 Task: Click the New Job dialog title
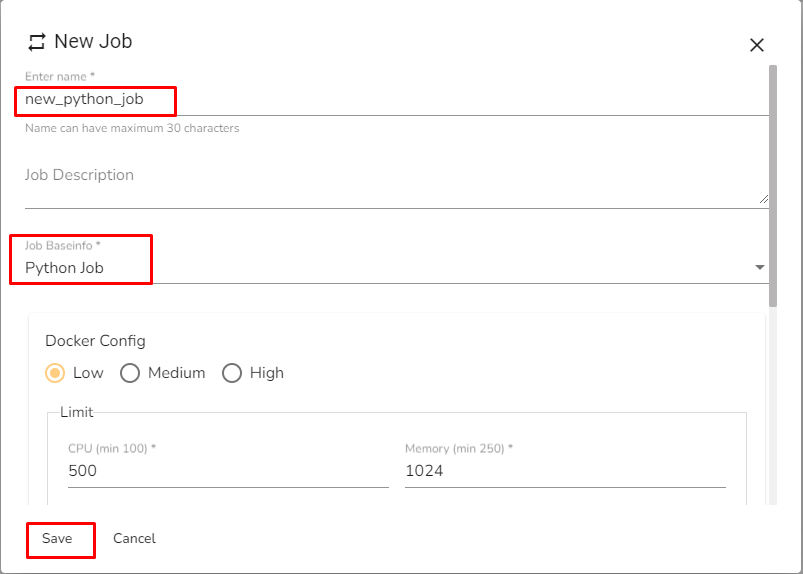93,42
